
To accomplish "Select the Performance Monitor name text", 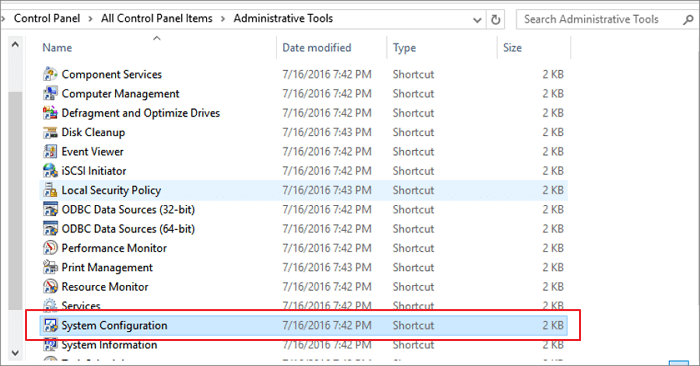I will [114, 248].
